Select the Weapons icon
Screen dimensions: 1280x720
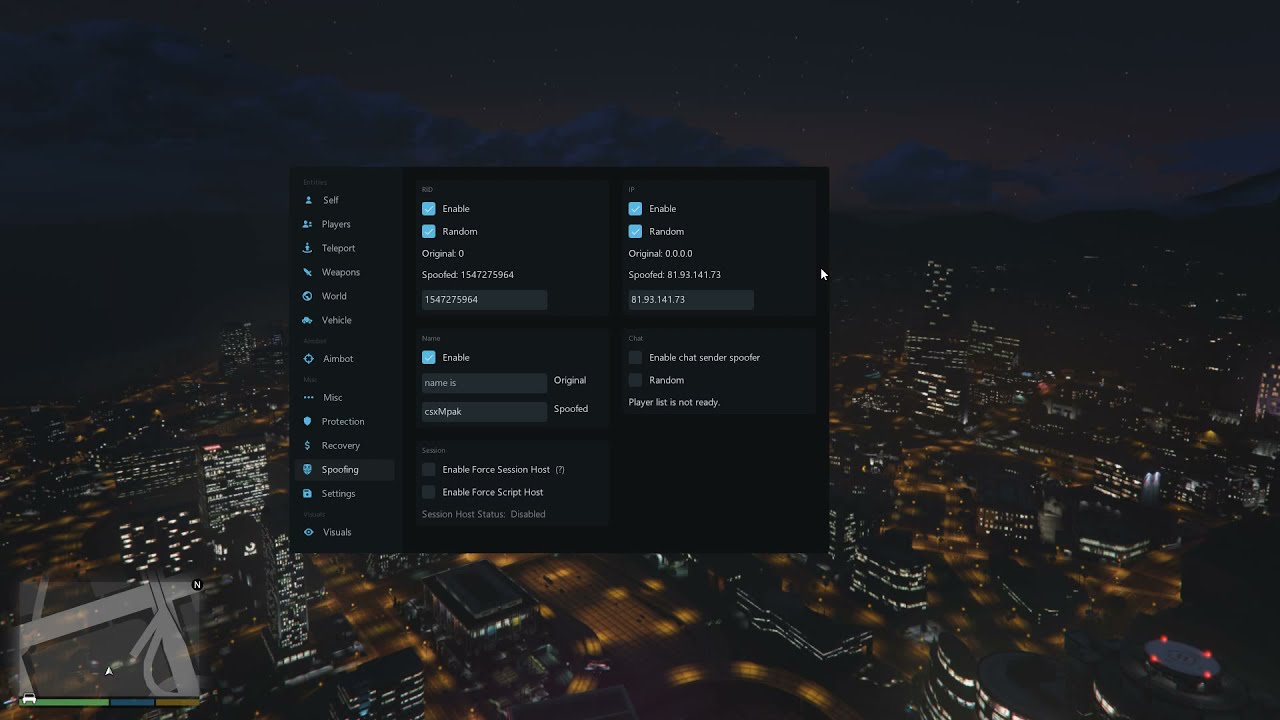click(x=308, y=272)
